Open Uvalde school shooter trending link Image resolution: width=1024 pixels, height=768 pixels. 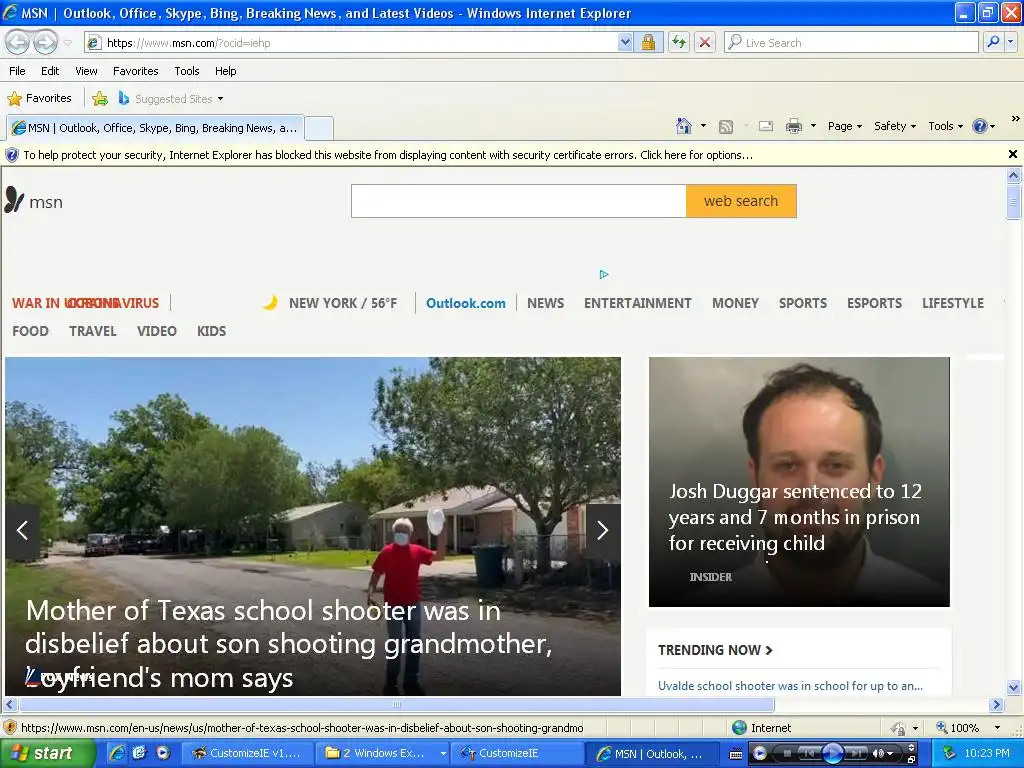coord(790,686)
